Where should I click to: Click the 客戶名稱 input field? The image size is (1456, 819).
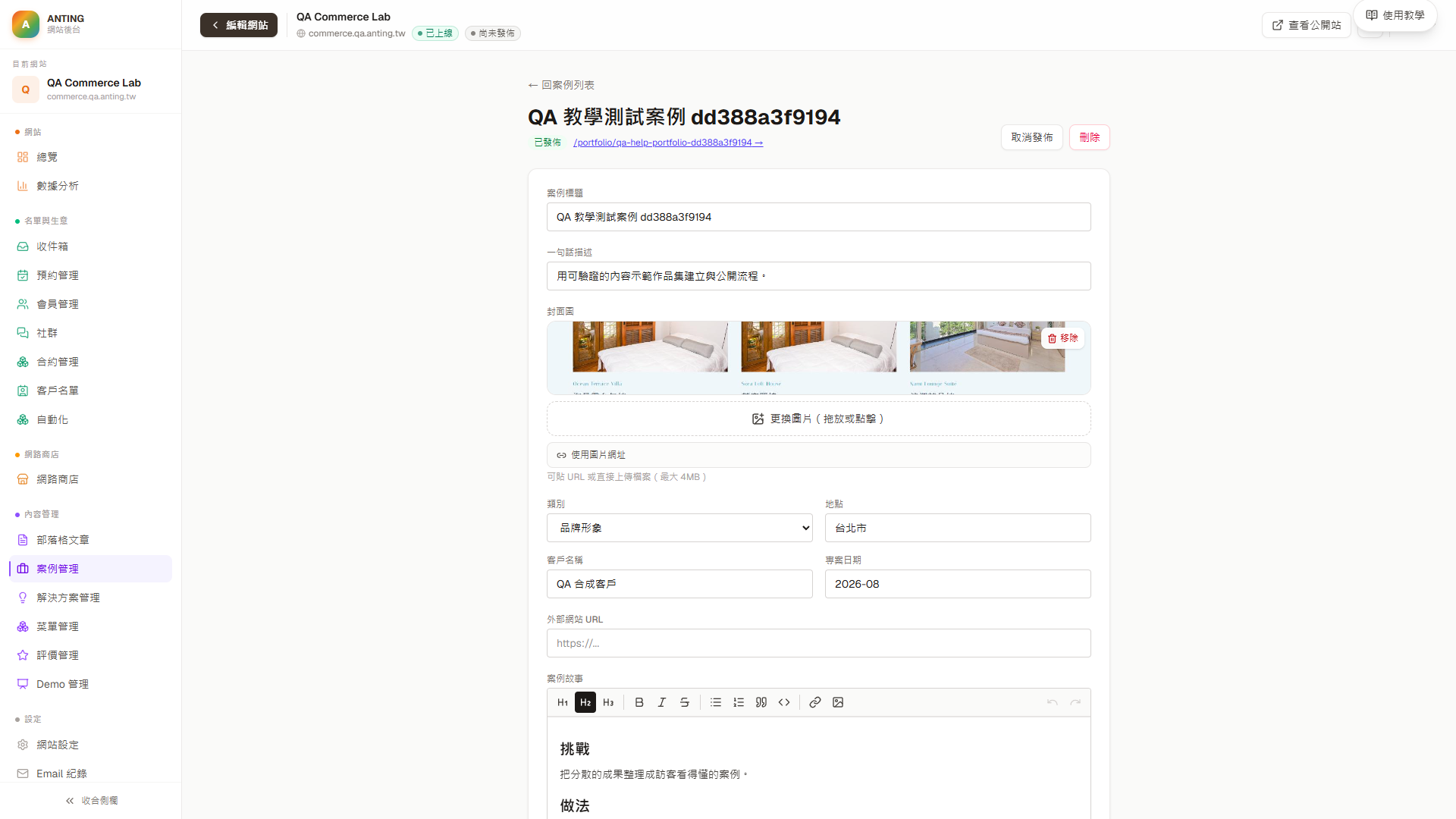click(x=679, y=584)
